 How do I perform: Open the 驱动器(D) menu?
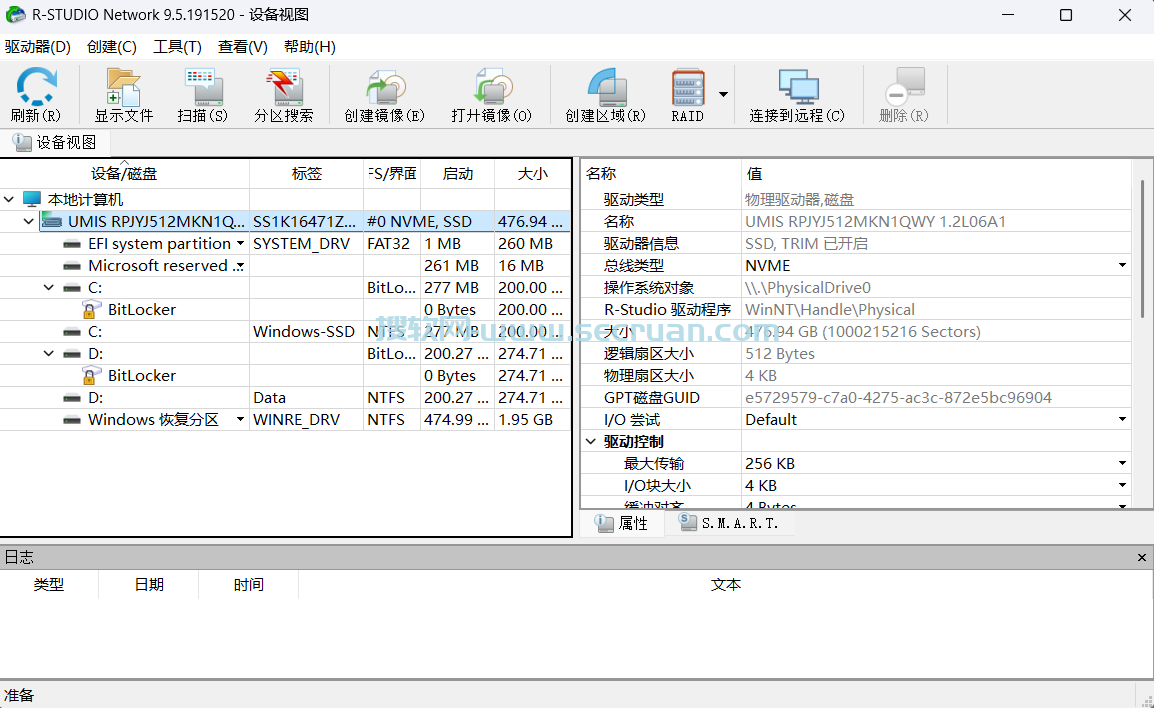pyautogui.click(x=38, y=46)
